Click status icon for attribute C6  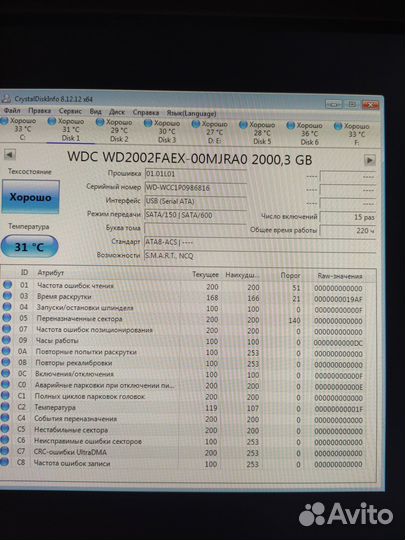coord(4,439)
